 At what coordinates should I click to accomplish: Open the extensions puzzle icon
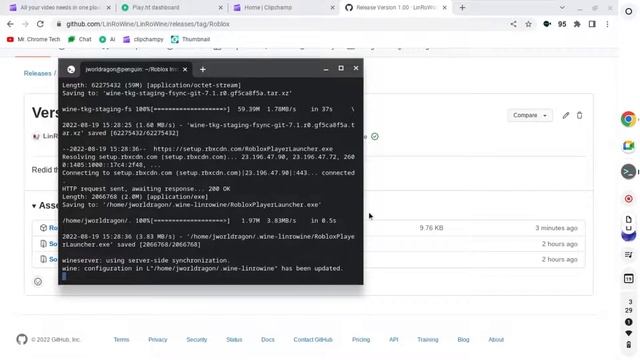click(x=577, y=24)
